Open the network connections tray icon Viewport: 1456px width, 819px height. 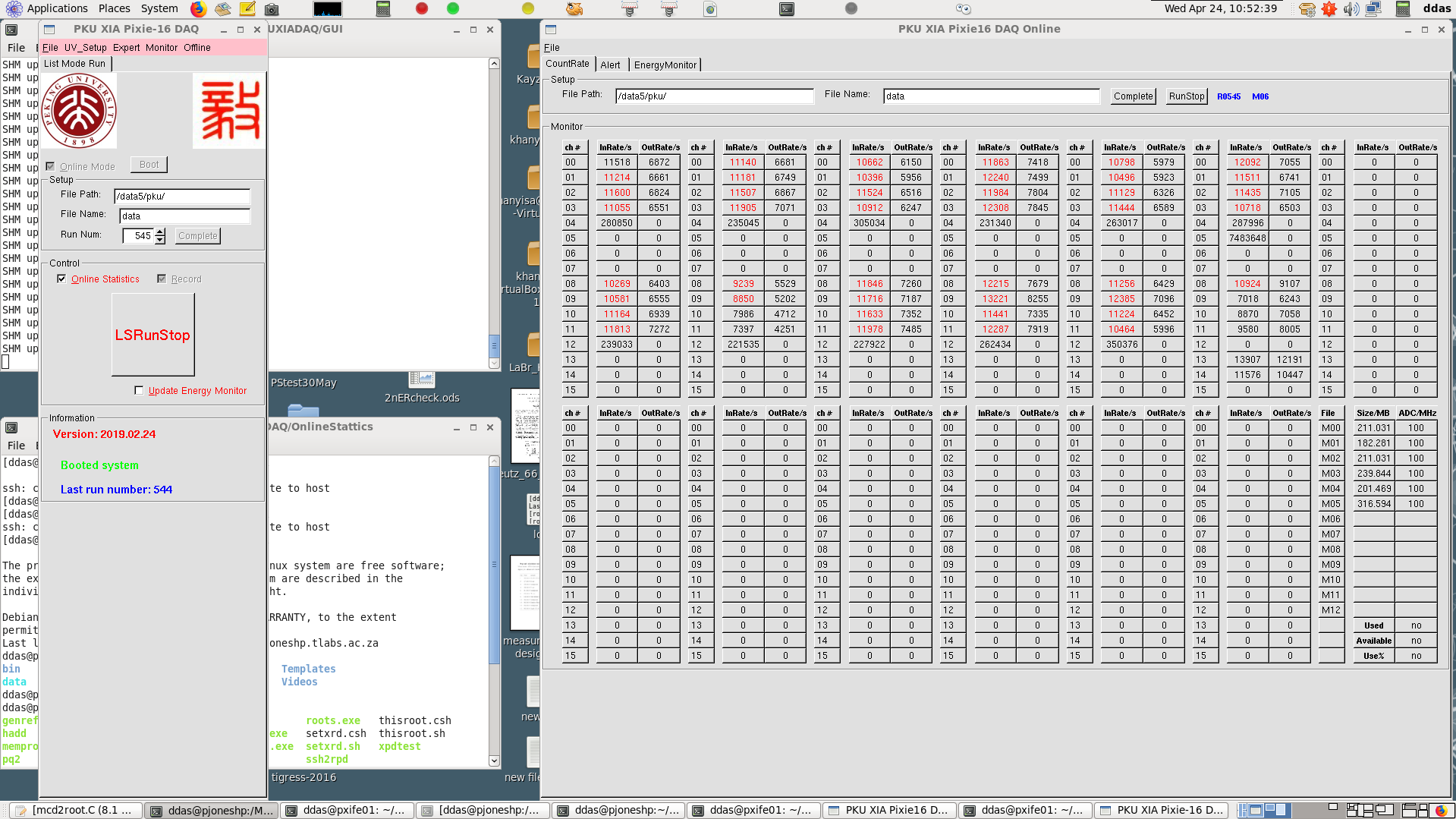[1373, 9]
